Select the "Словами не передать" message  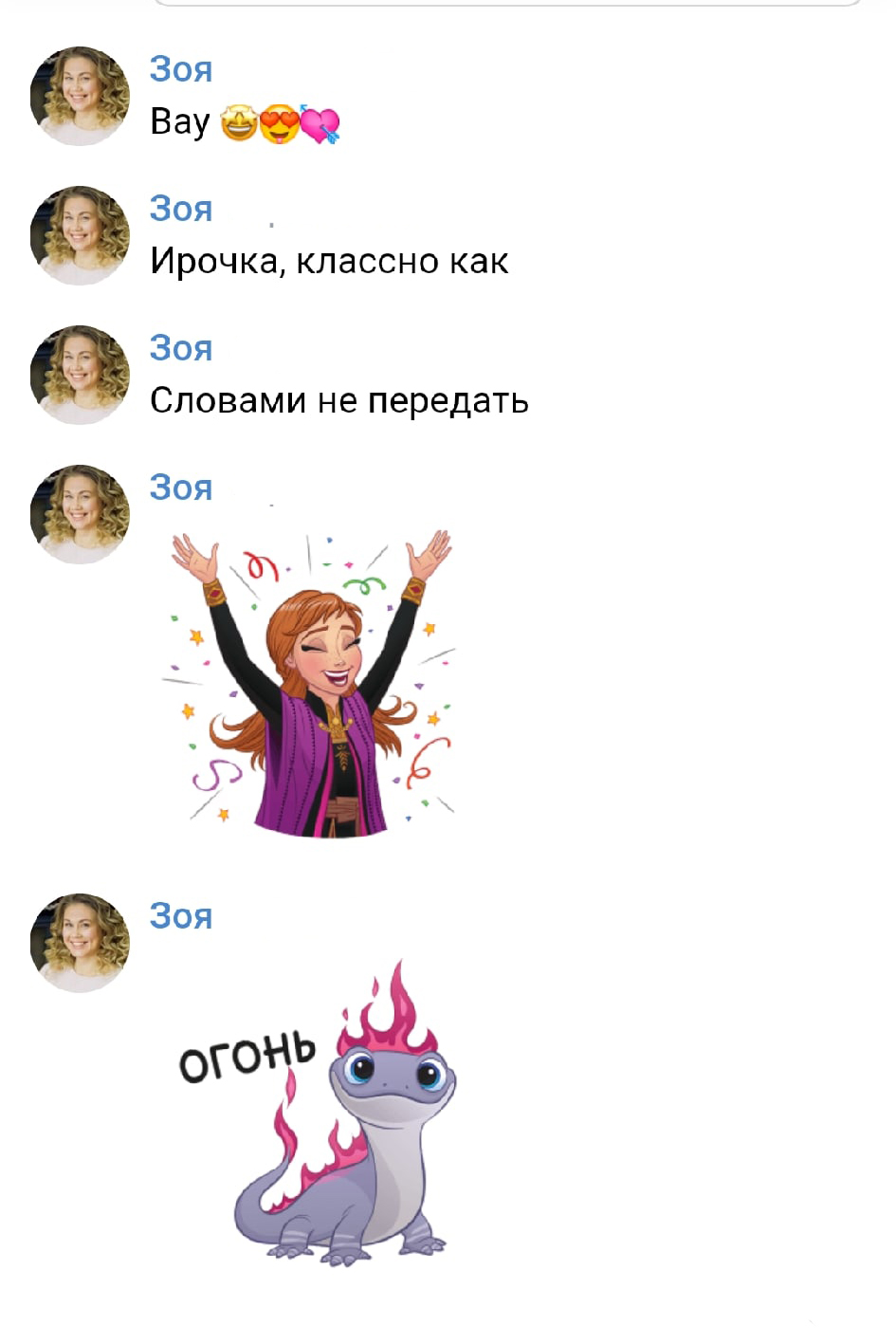coord(338,400)
